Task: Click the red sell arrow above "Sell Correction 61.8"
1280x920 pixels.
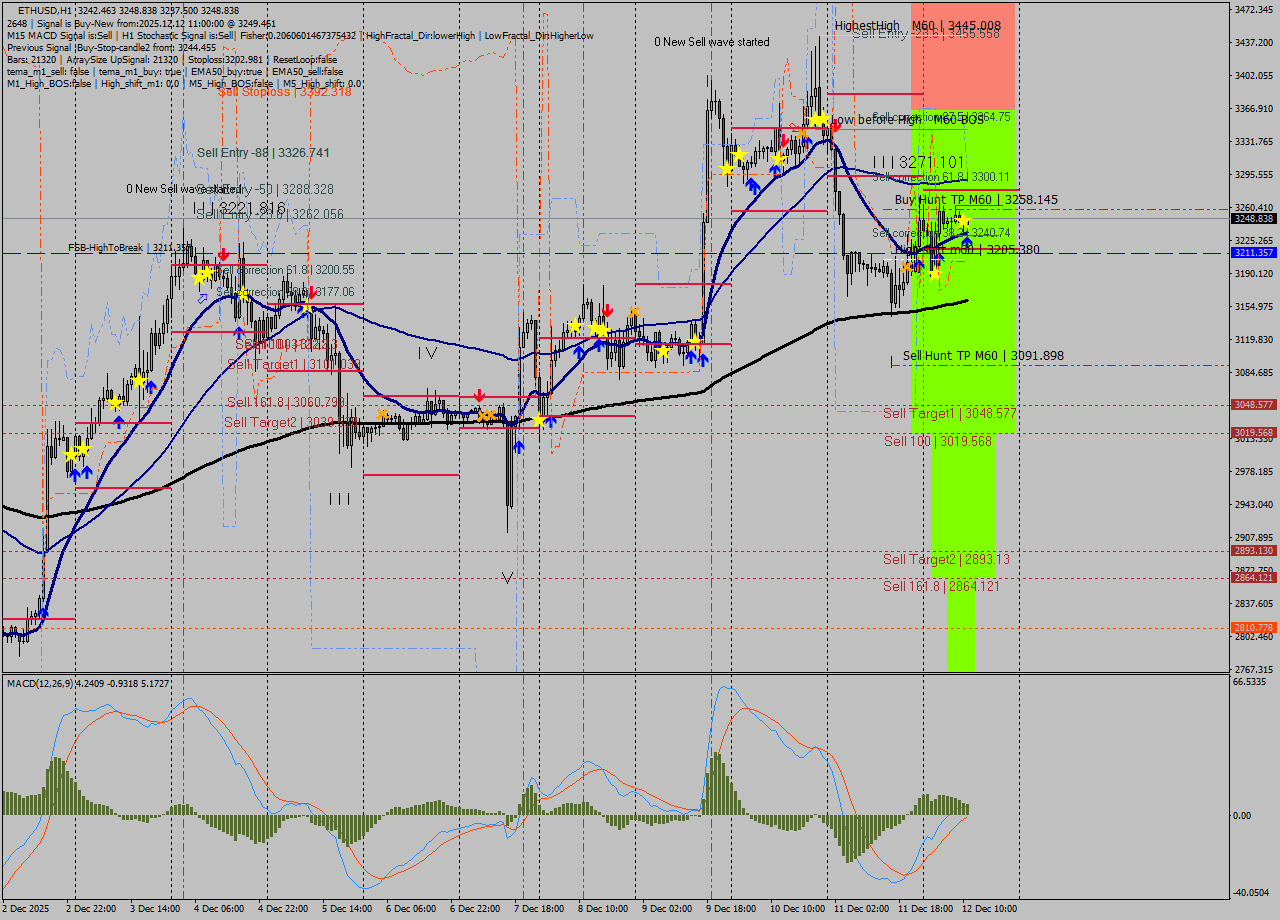Action: point(224,254)
